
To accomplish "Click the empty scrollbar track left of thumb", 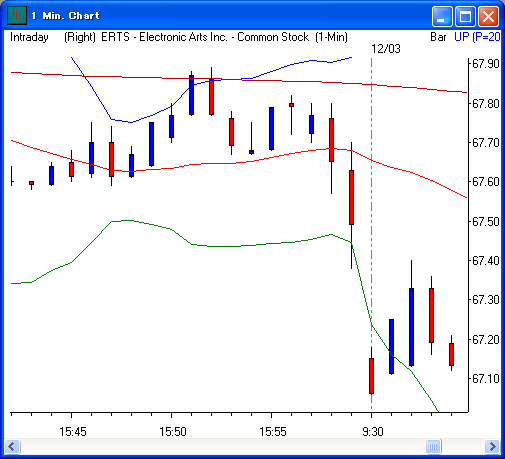I will pyautogui.click(x=223, y=446).
